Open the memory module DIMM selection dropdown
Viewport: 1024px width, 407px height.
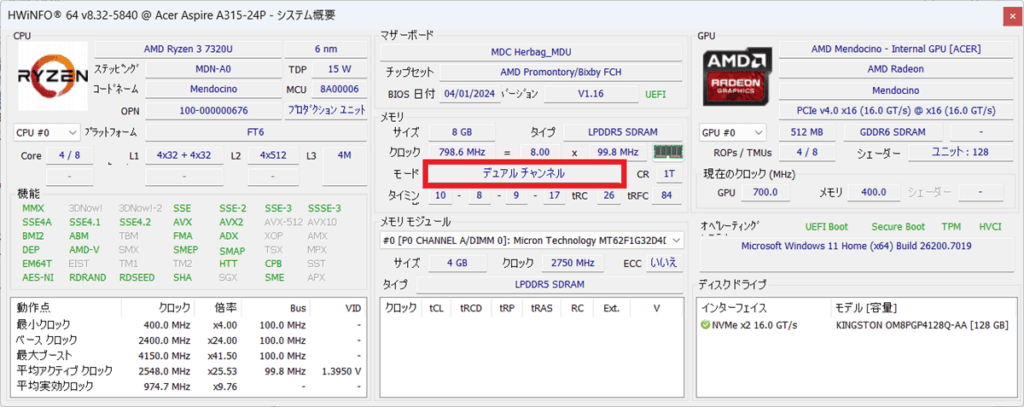click(532, 240)
